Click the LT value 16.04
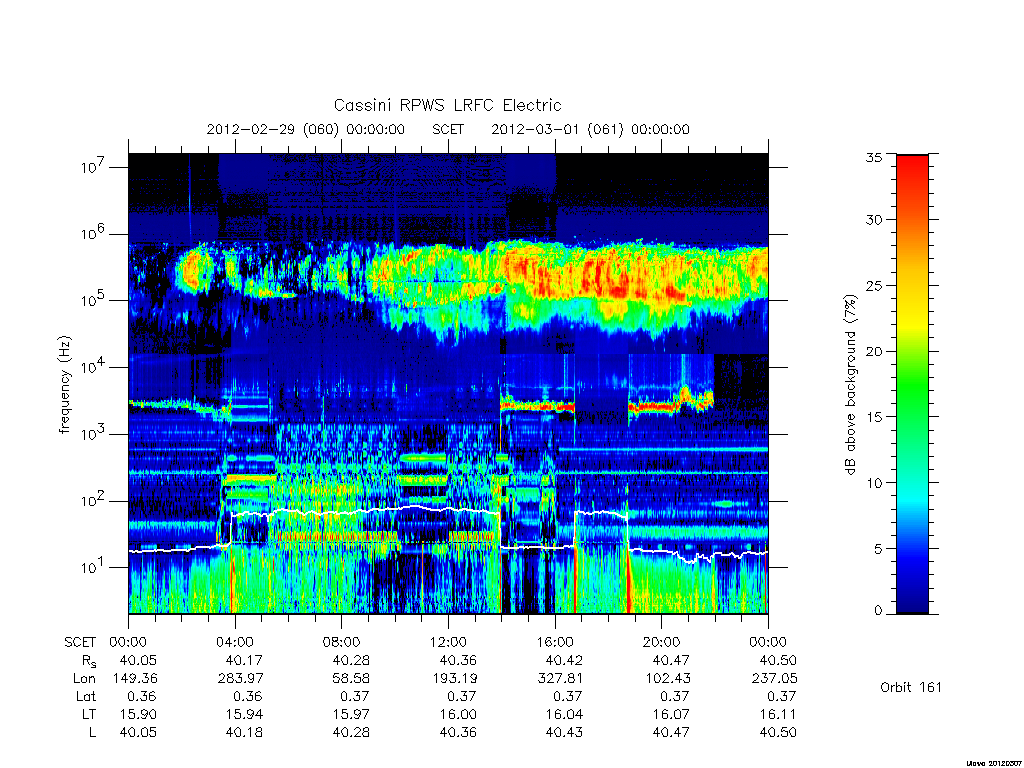1024x768 pixels. [x=564, y=714]
